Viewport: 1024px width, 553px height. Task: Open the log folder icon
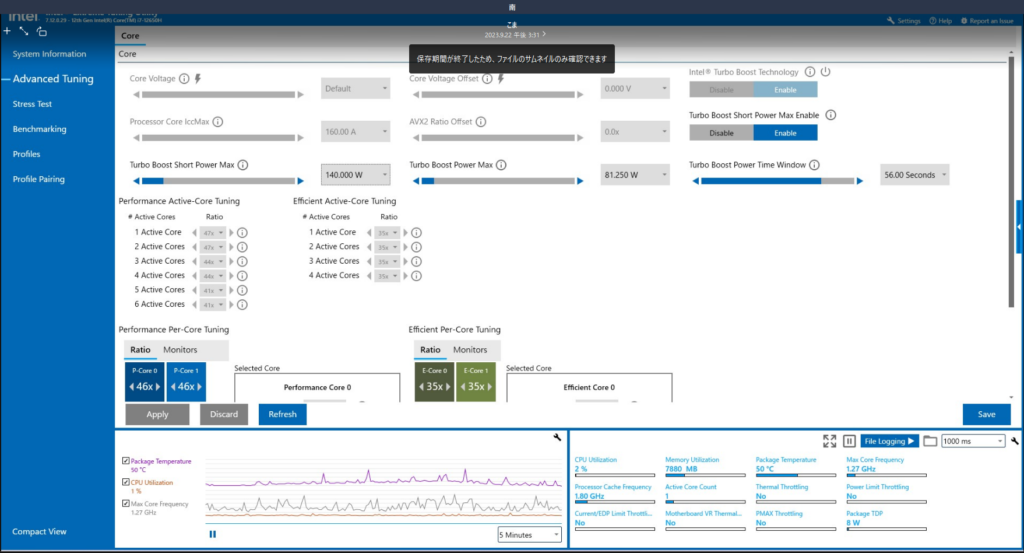point(930,441)
